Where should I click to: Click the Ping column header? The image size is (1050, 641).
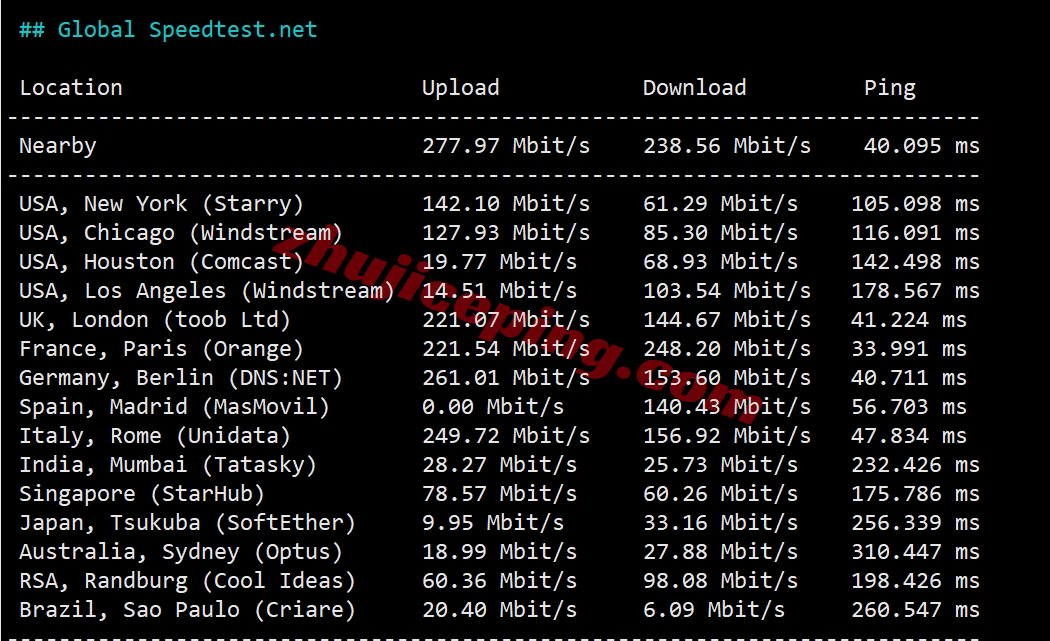889,88
